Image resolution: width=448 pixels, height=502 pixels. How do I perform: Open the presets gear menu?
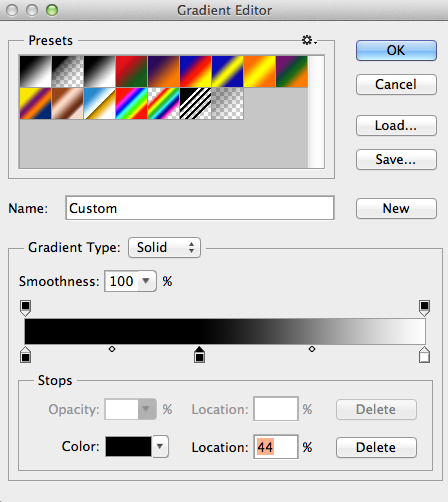pos(309,40)
